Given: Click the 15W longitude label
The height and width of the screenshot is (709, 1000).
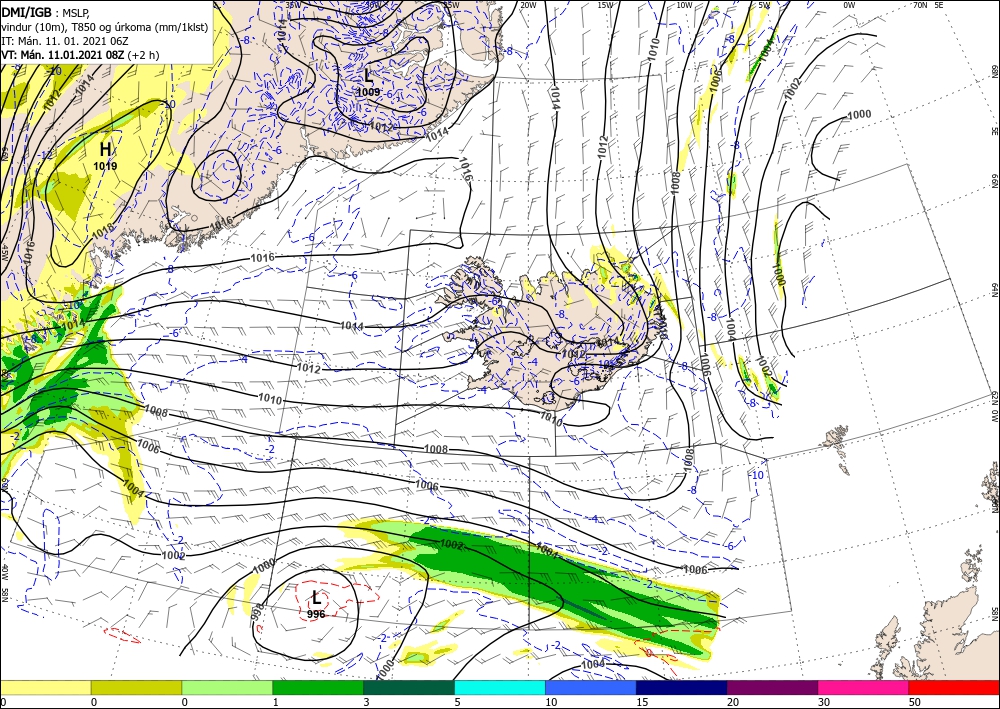Looking at the screenshot, I should click(x=605, y=5).
